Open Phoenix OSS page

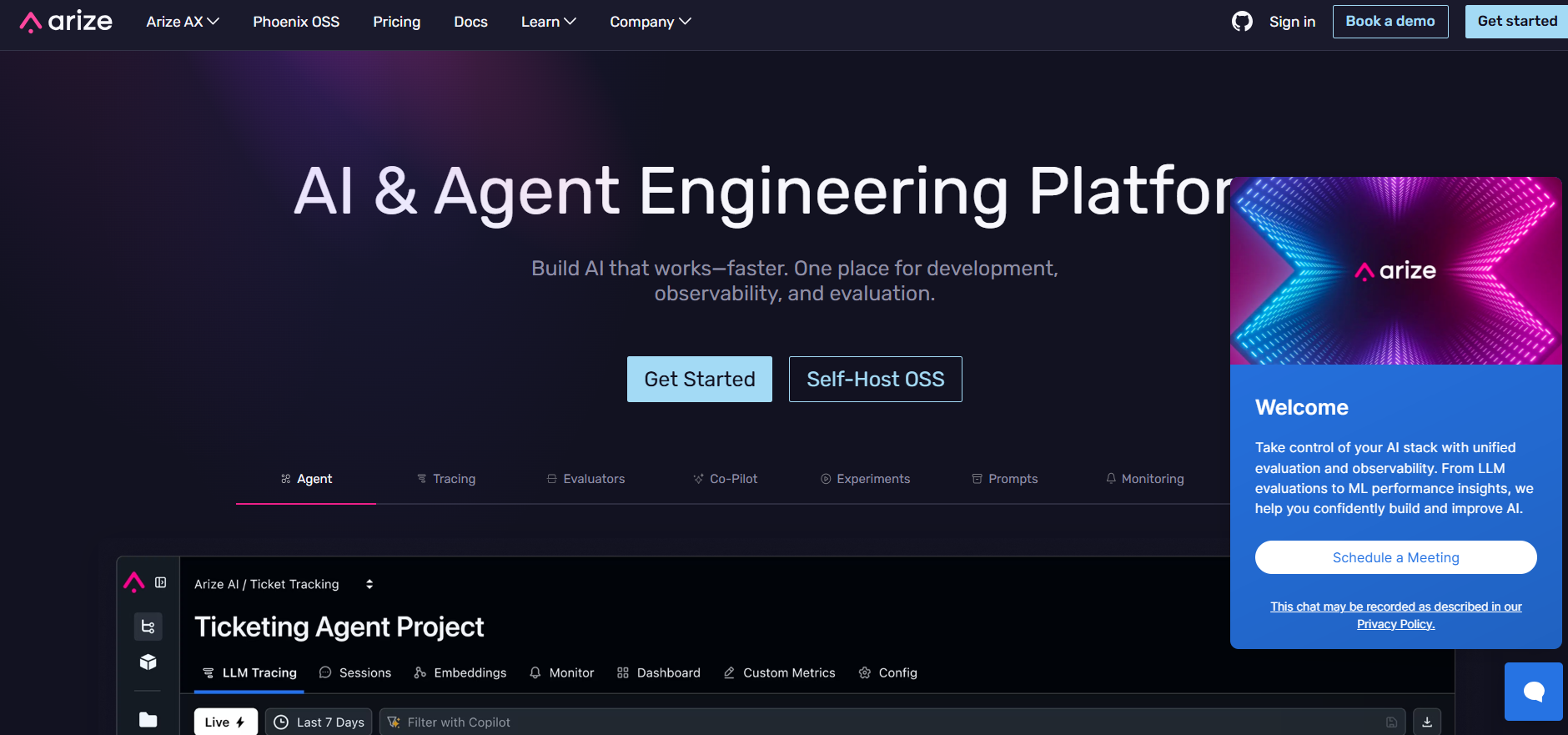click(296, 22)
